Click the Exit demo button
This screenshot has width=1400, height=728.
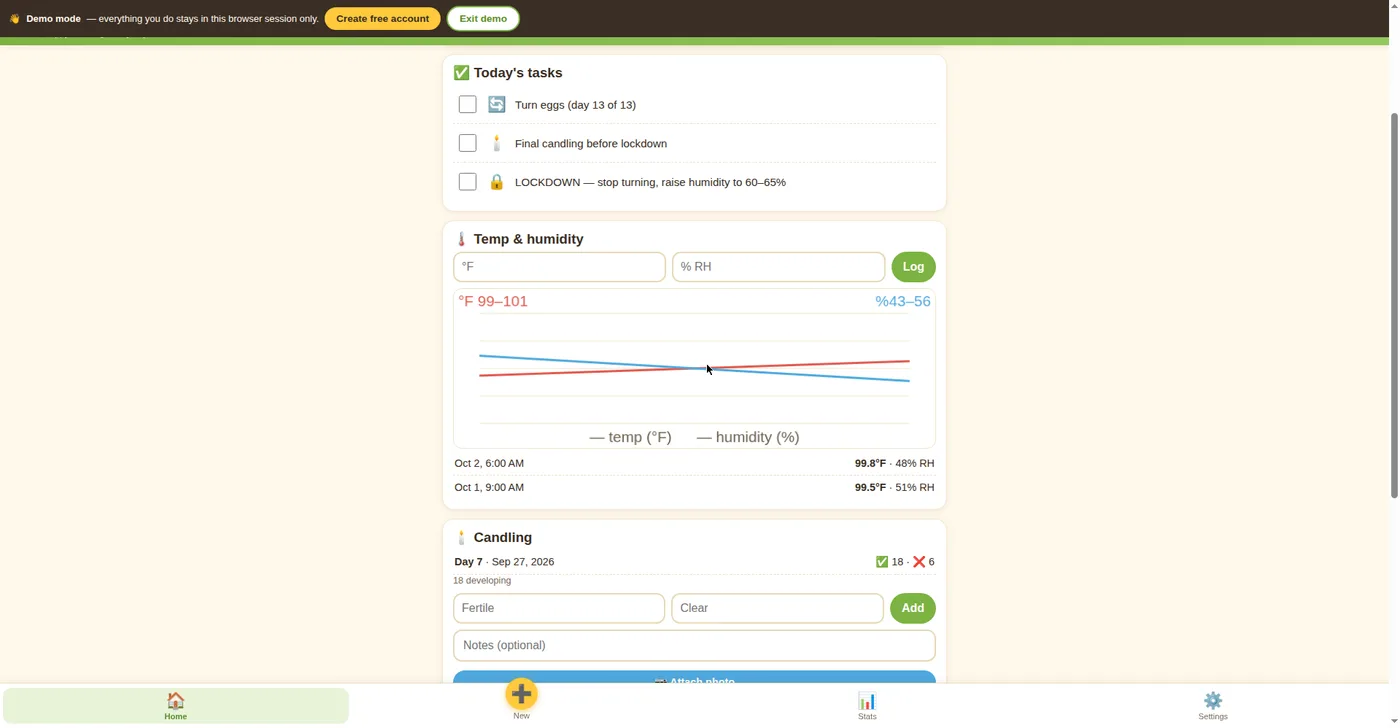tap(483, 19)
